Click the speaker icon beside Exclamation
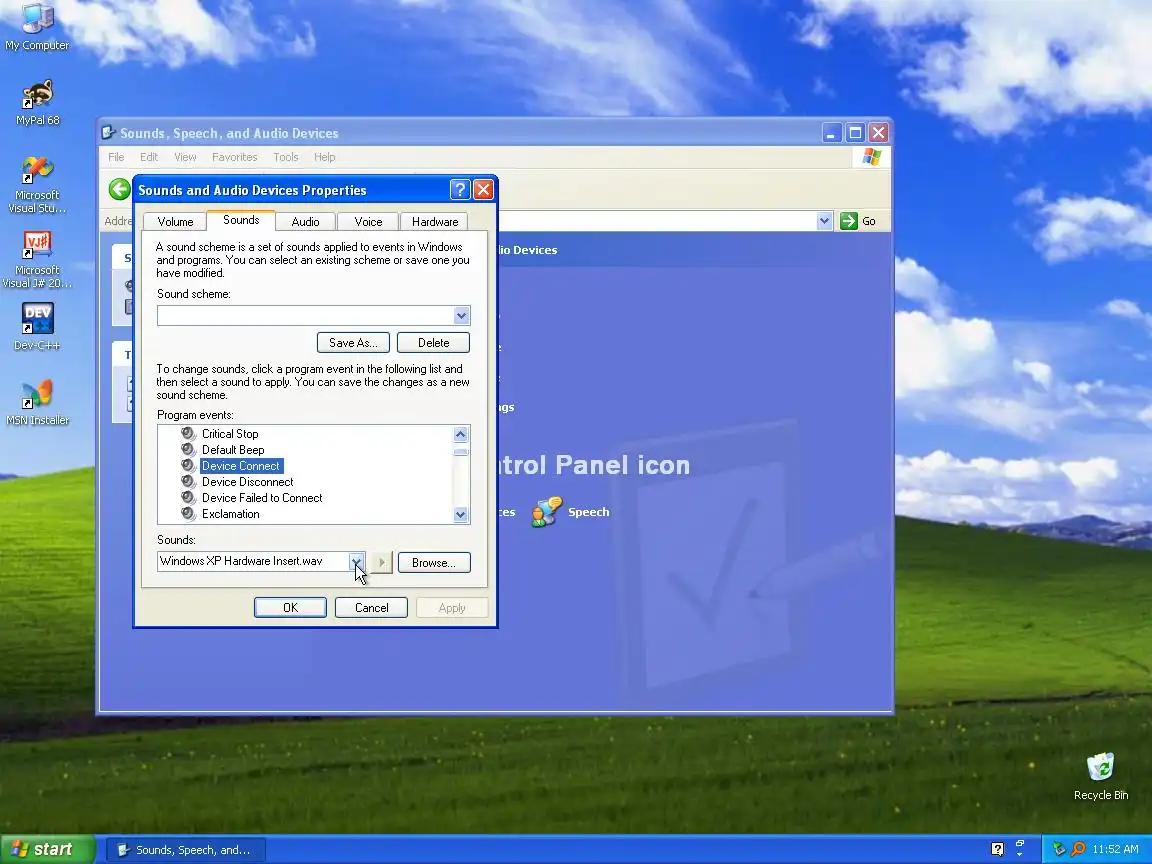Screen dimensions: 1152x864 click(189, 514)
